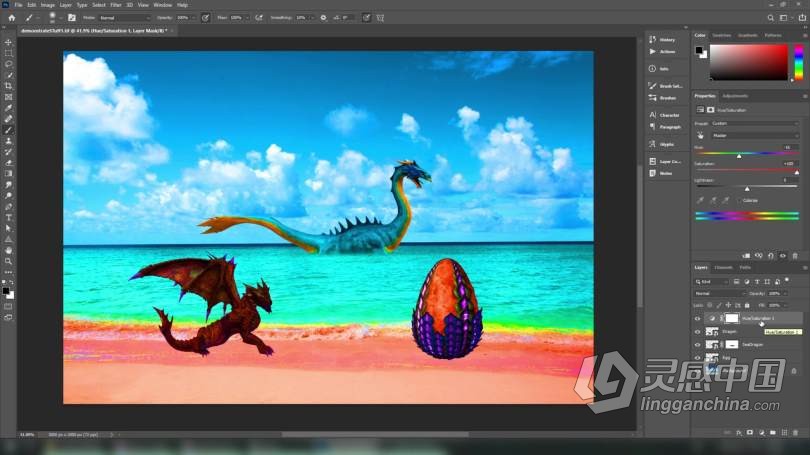
Task: Open the Brush Settings panel toggle in options bar
Action: [x=71, y=18]
